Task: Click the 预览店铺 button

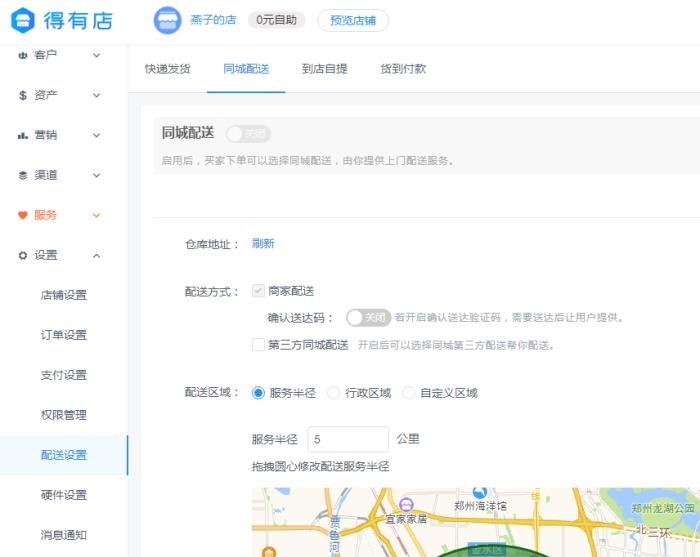Action: [353, 21]
